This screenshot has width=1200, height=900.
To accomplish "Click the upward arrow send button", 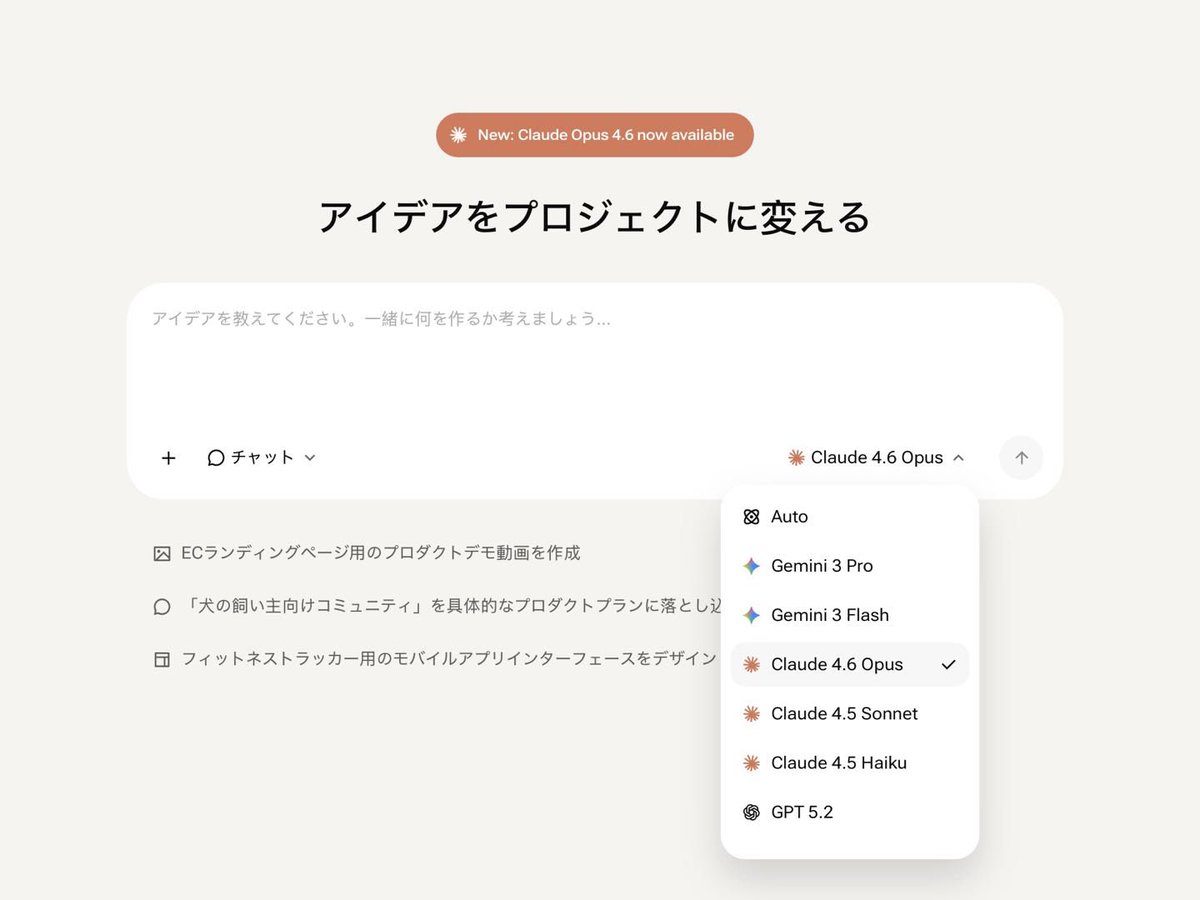I will (1021, 457).
